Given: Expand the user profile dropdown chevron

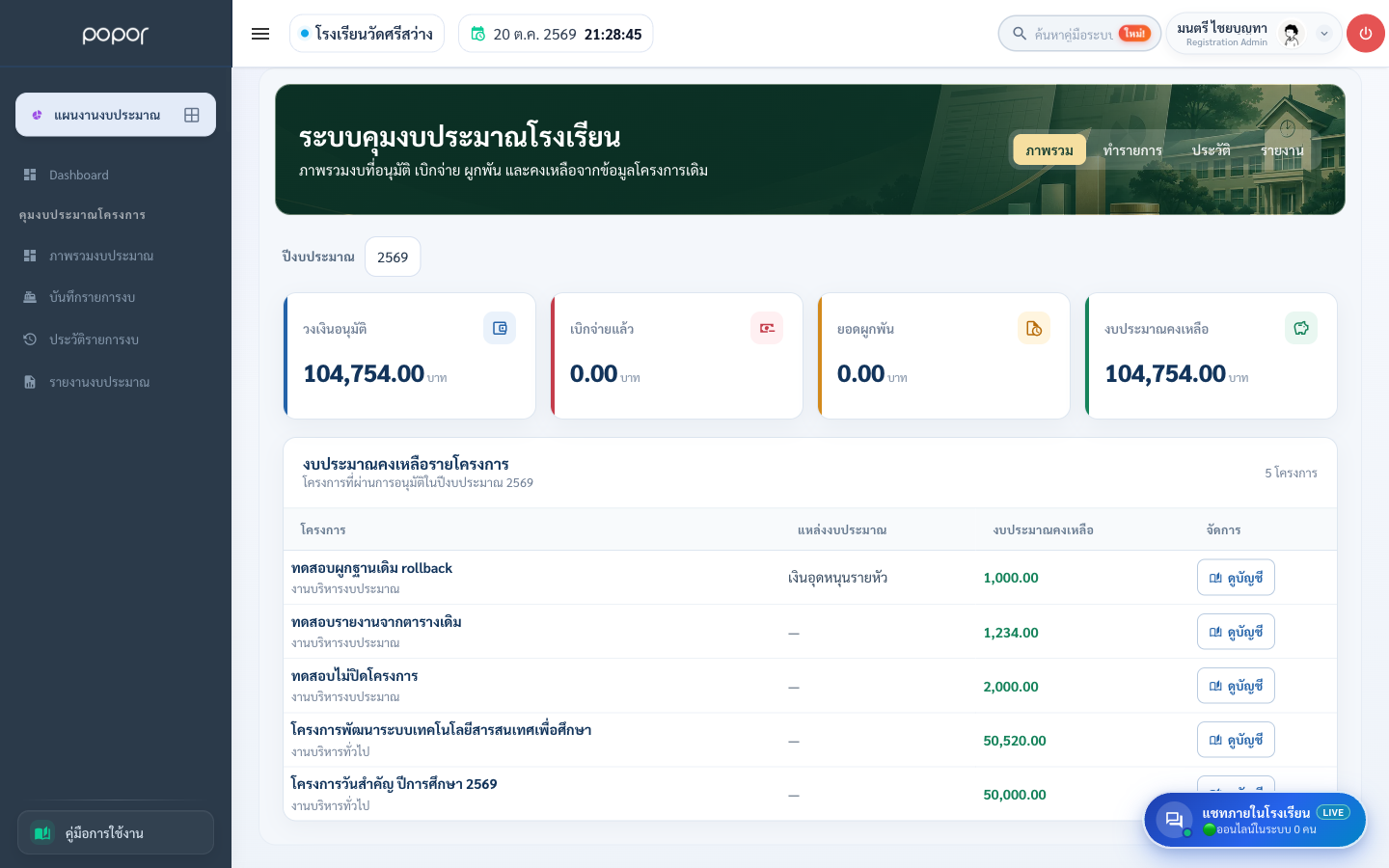Looking at the screenshot, I should tap(1324, 34).
